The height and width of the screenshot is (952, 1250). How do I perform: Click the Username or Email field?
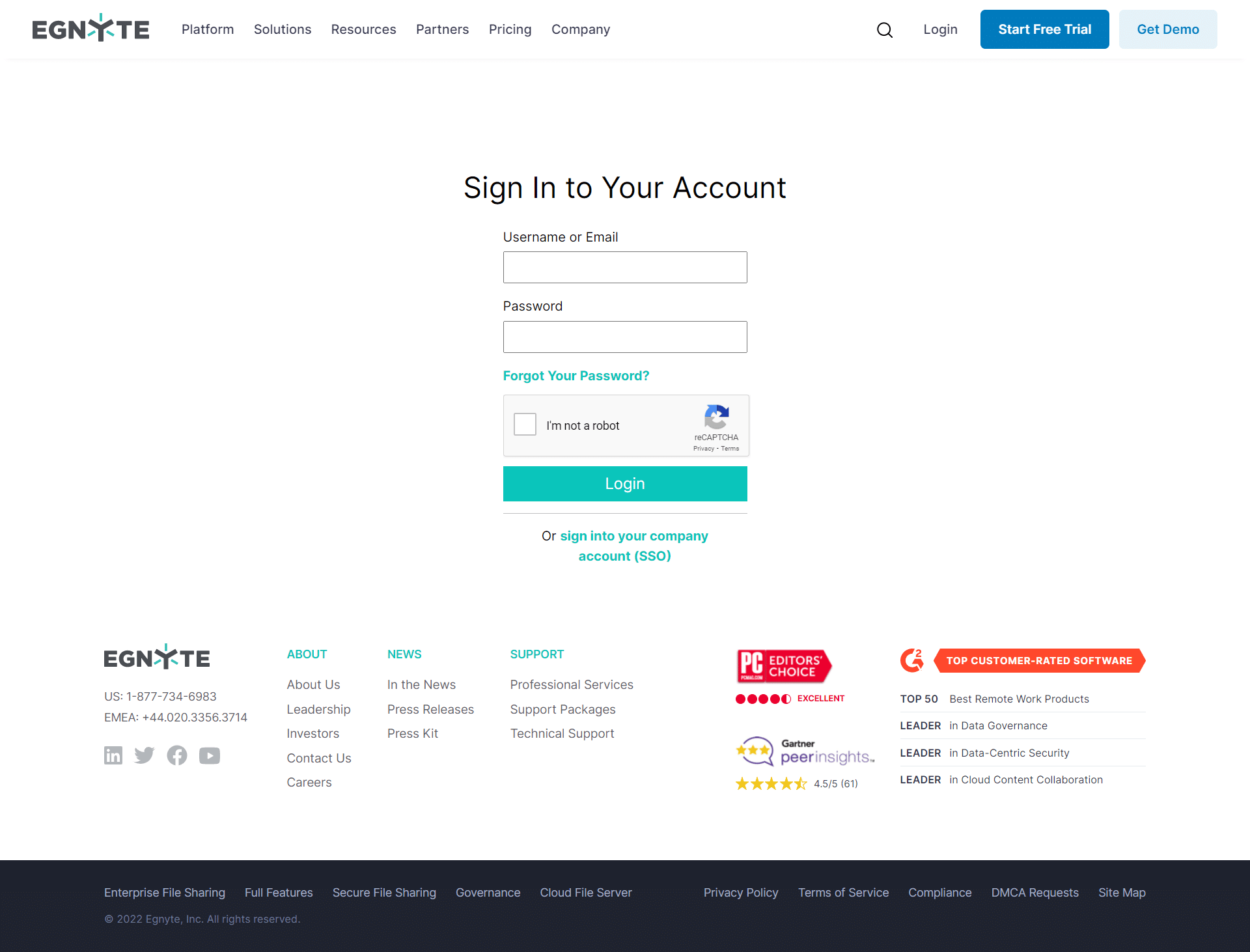(625, 268)
